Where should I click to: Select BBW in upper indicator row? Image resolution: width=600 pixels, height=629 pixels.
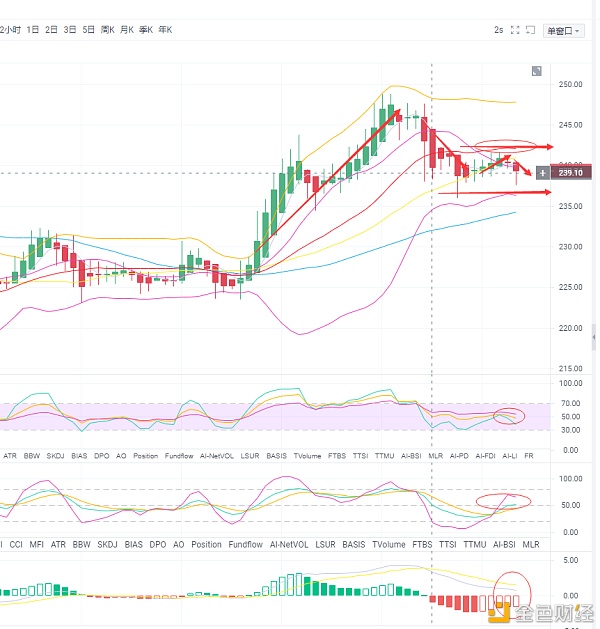coord(32,456)
